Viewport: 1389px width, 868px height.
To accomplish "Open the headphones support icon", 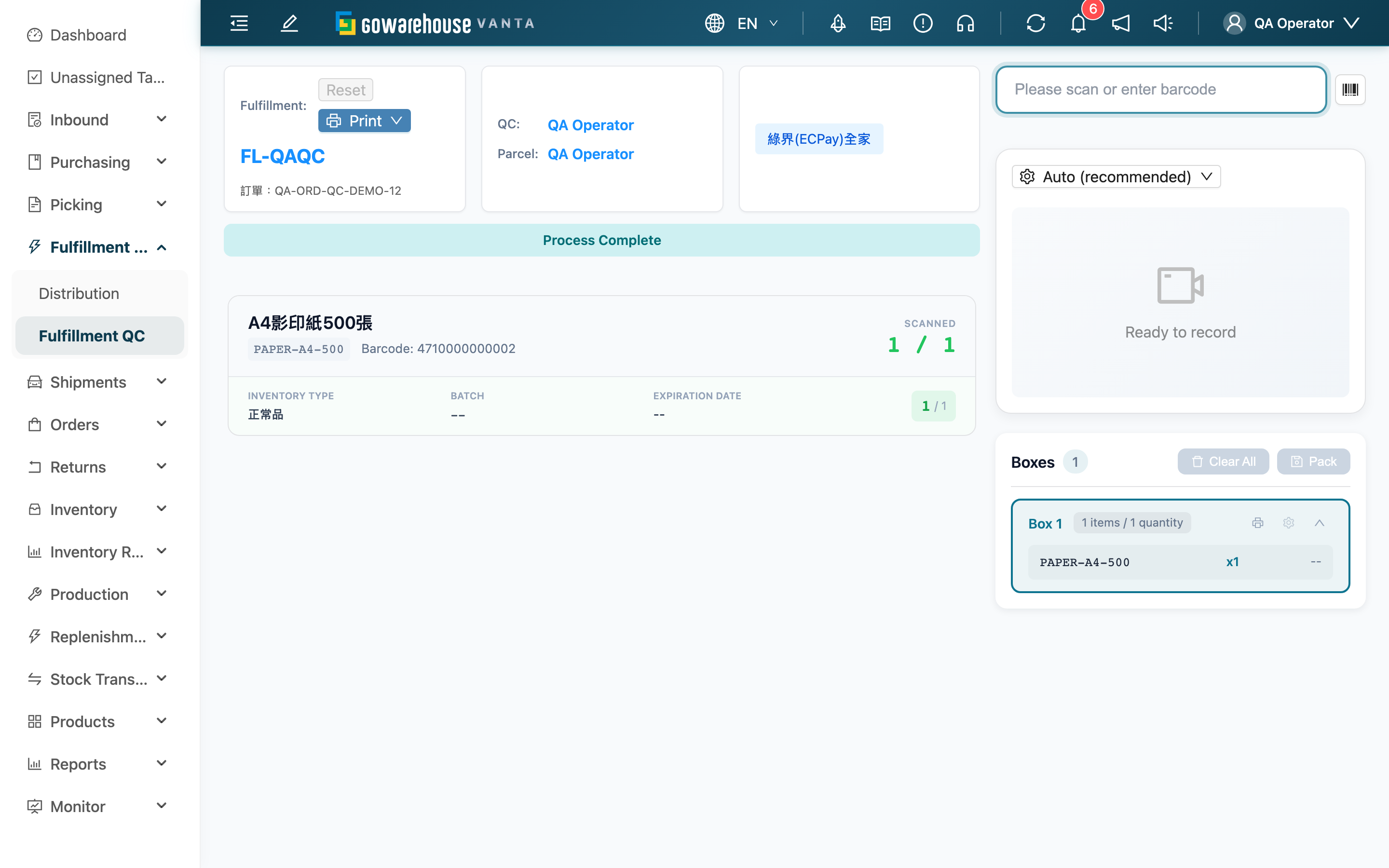I will 966,24.
